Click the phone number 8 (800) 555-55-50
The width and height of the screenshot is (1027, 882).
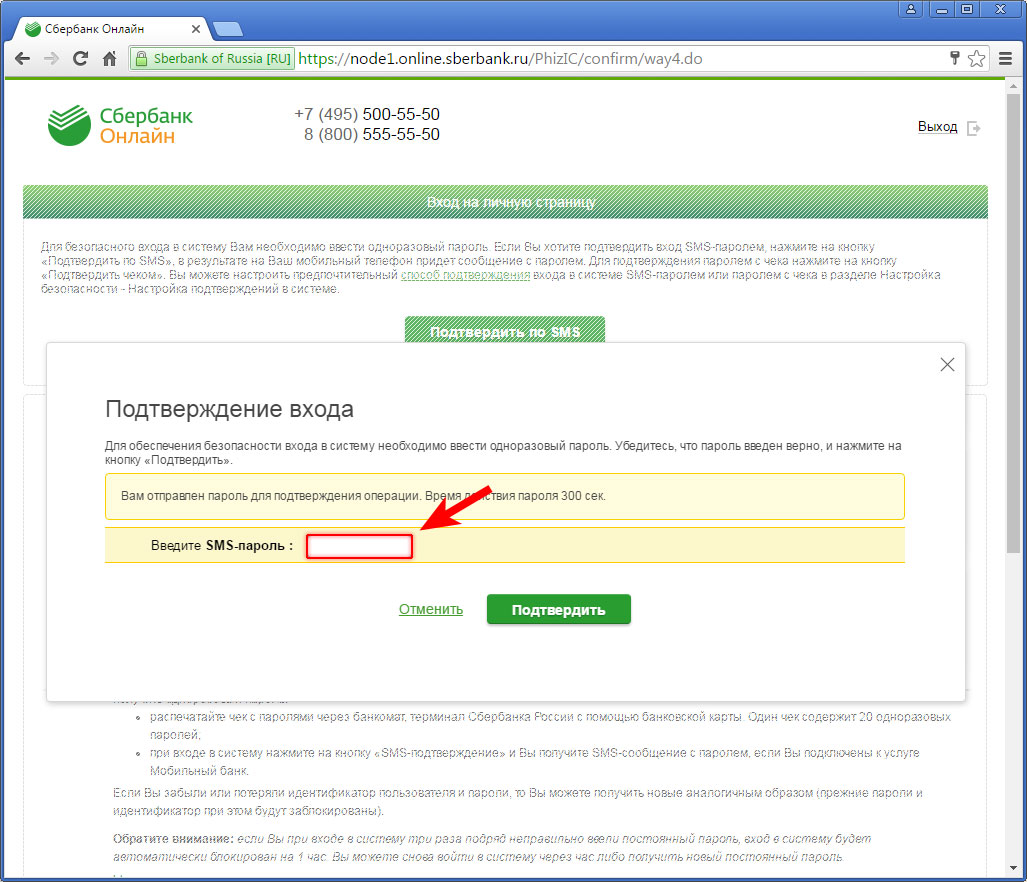(371, 135)
